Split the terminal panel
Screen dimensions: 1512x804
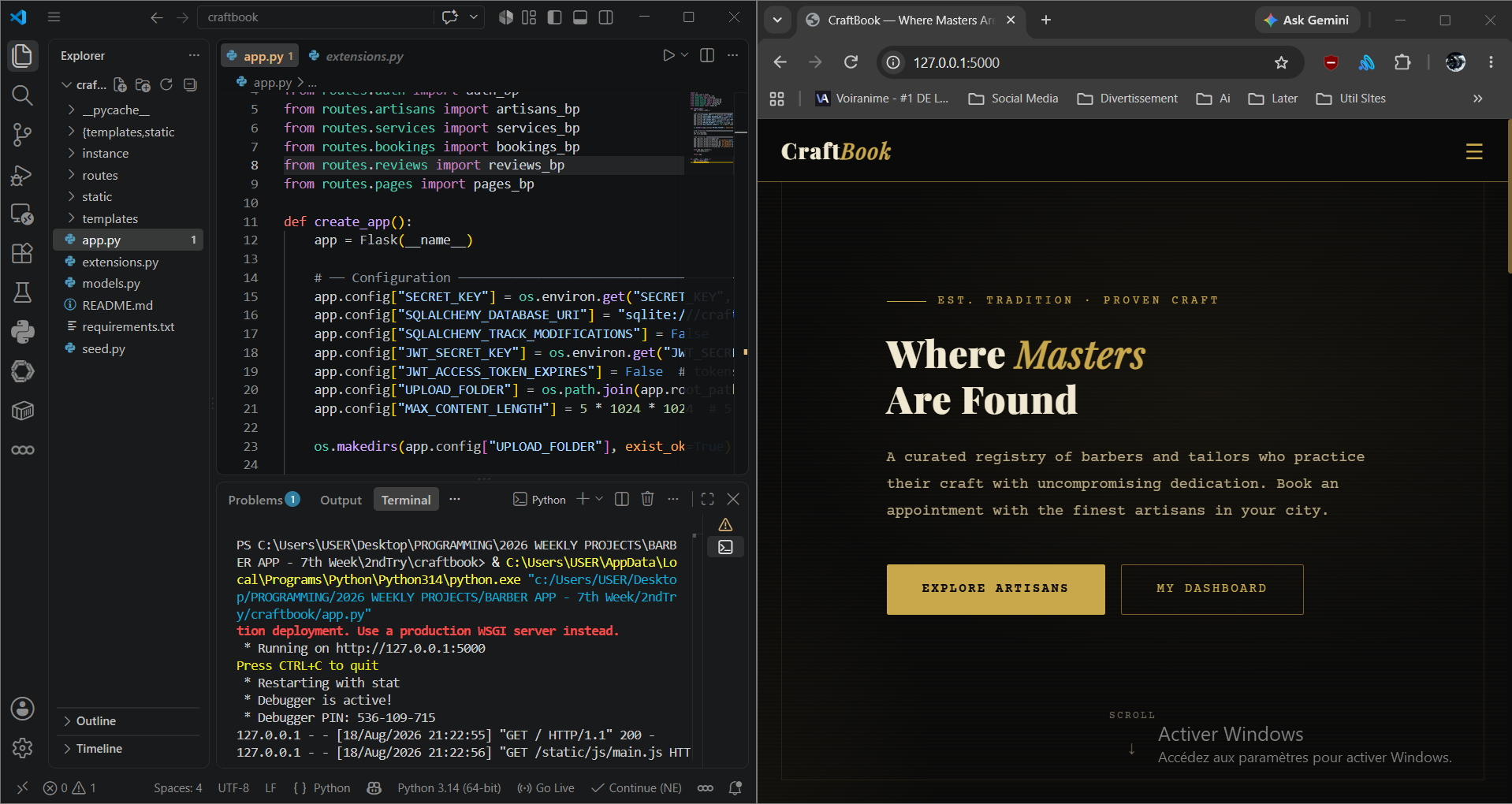[622, 499]
